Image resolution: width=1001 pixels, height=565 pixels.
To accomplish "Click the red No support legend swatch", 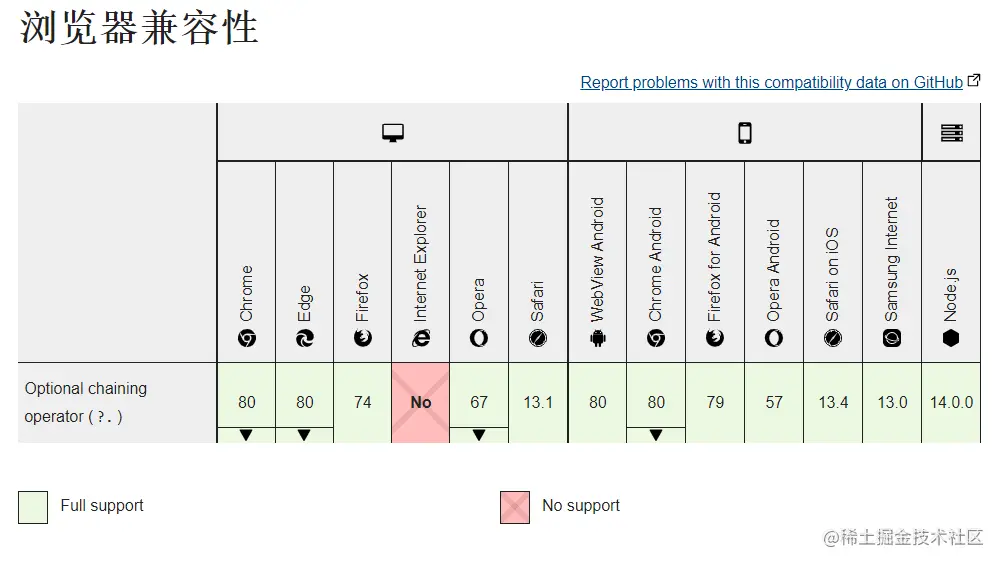I will point(515,508).
